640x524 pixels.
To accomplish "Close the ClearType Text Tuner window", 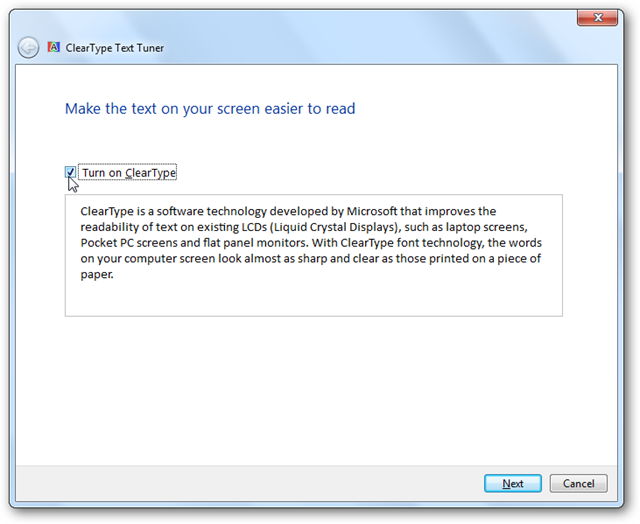I will 597,18.
